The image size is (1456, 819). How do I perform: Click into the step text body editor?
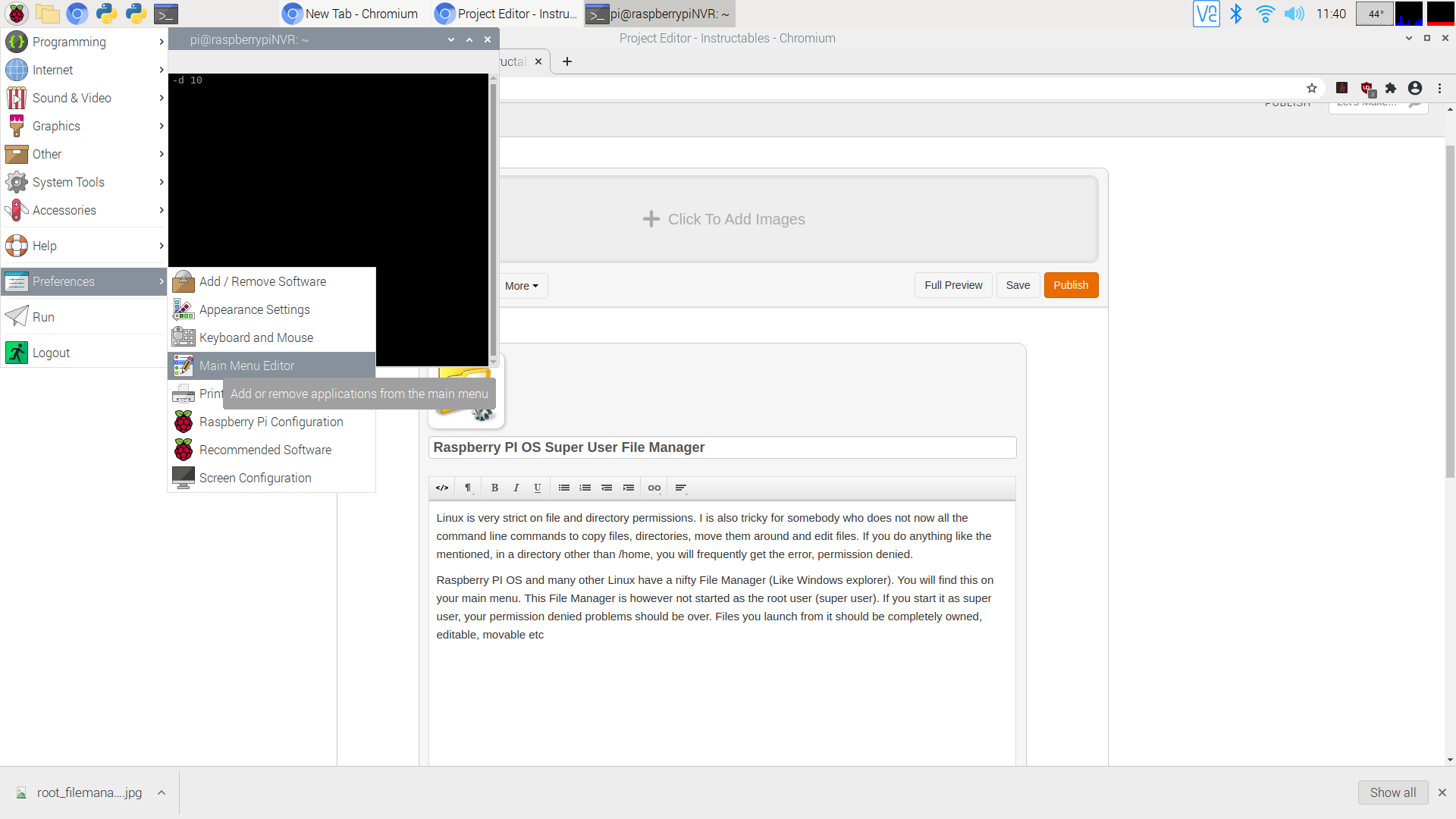point(722,633)
